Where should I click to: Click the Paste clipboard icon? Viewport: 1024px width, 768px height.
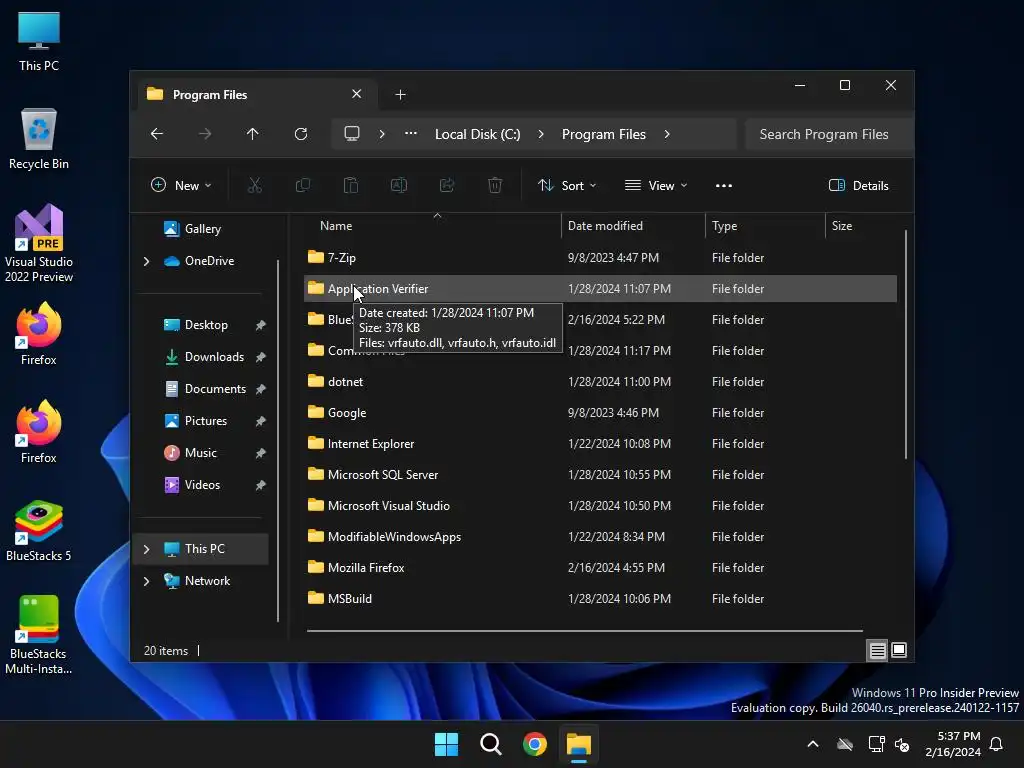351,185
